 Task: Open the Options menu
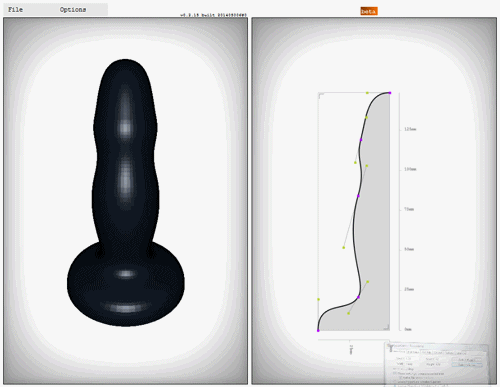tap(73, 10)
